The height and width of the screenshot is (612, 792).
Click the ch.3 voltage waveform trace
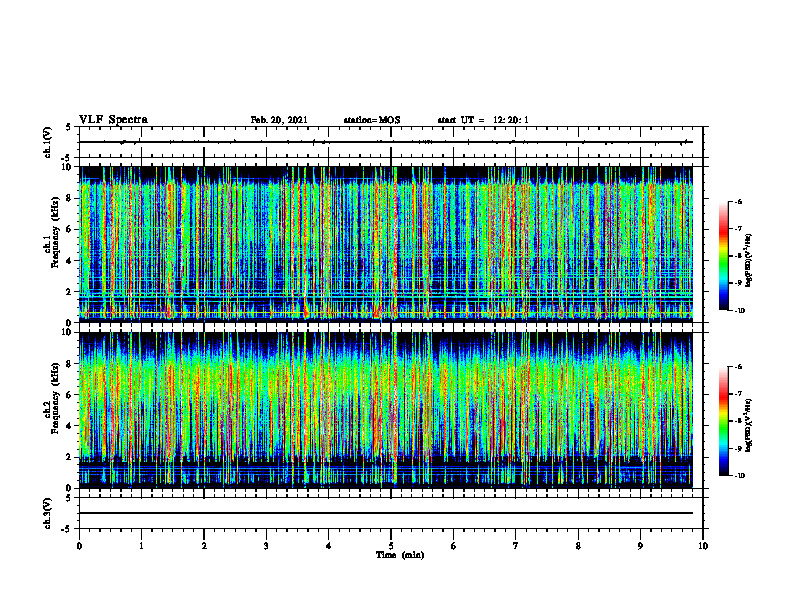[x=386, y=513]
